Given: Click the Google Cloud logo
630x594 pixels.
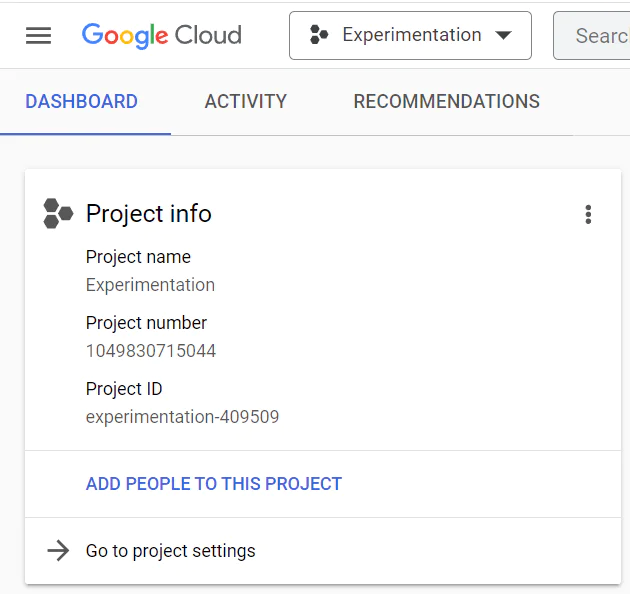Looking at the screenshot, I should [162, 35].
